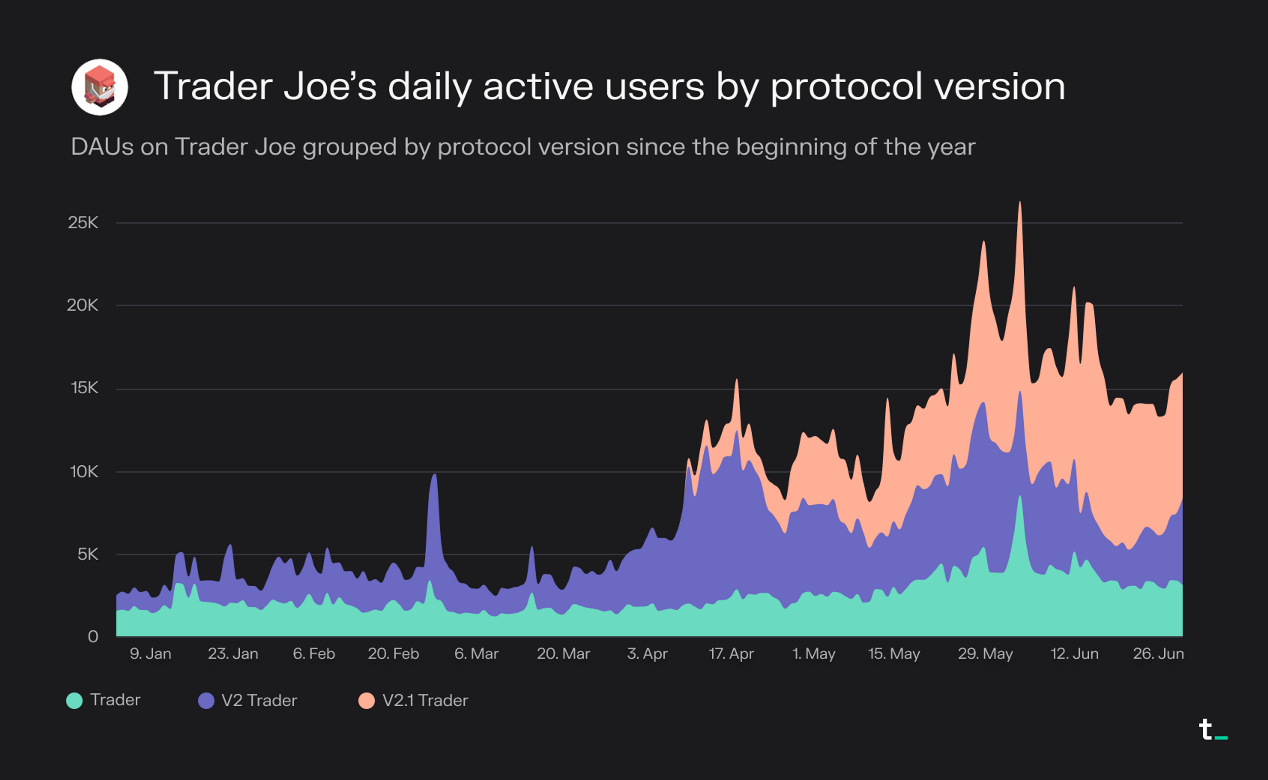Click the purple V2 Trader legend dot
The height and width of the screenshot is (780, 1268).
pyautogui.click(x=206, y=701)
